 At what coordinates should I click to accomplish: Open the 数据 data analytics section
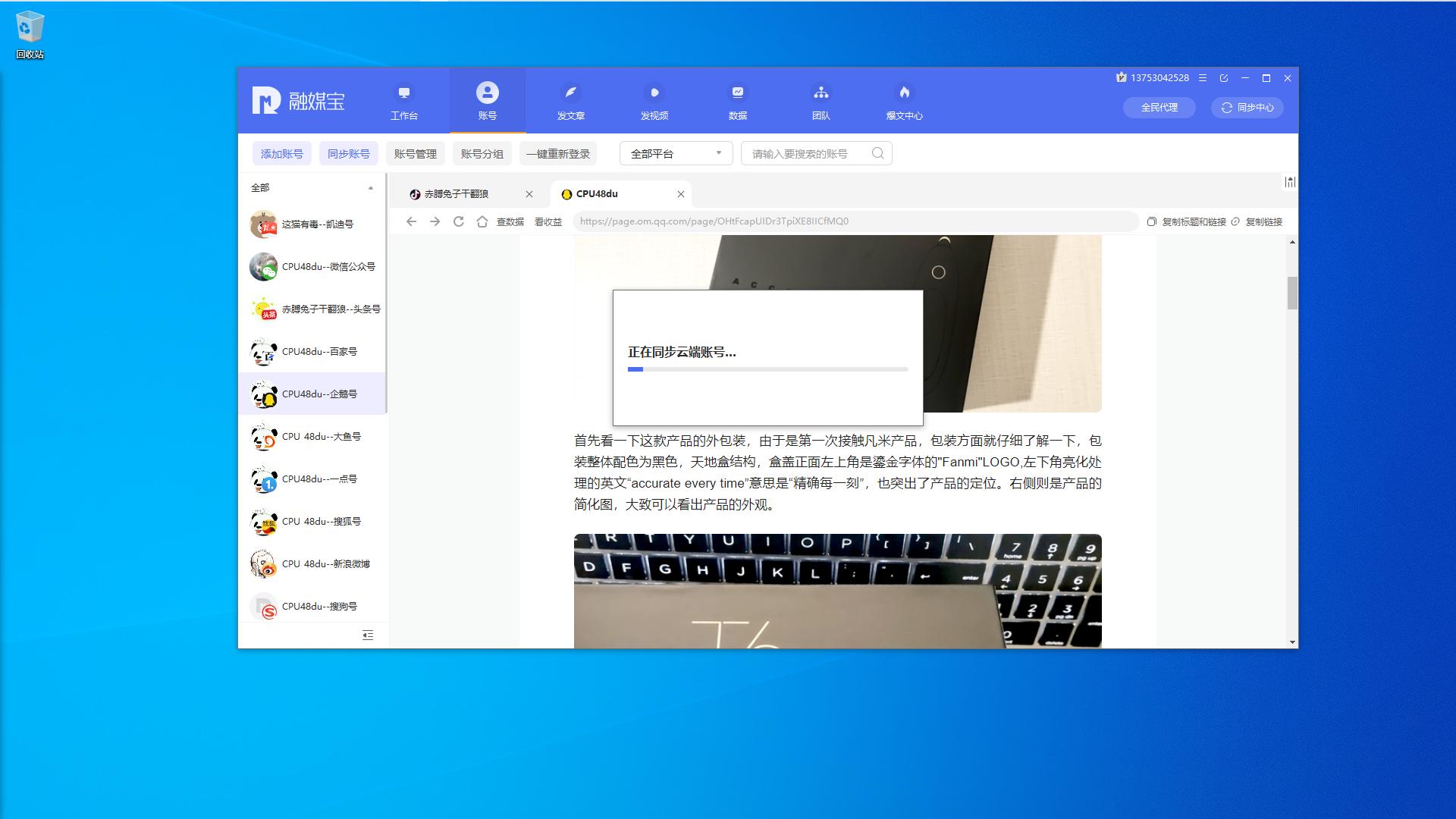pyautogui.click(x=737, y=101)
